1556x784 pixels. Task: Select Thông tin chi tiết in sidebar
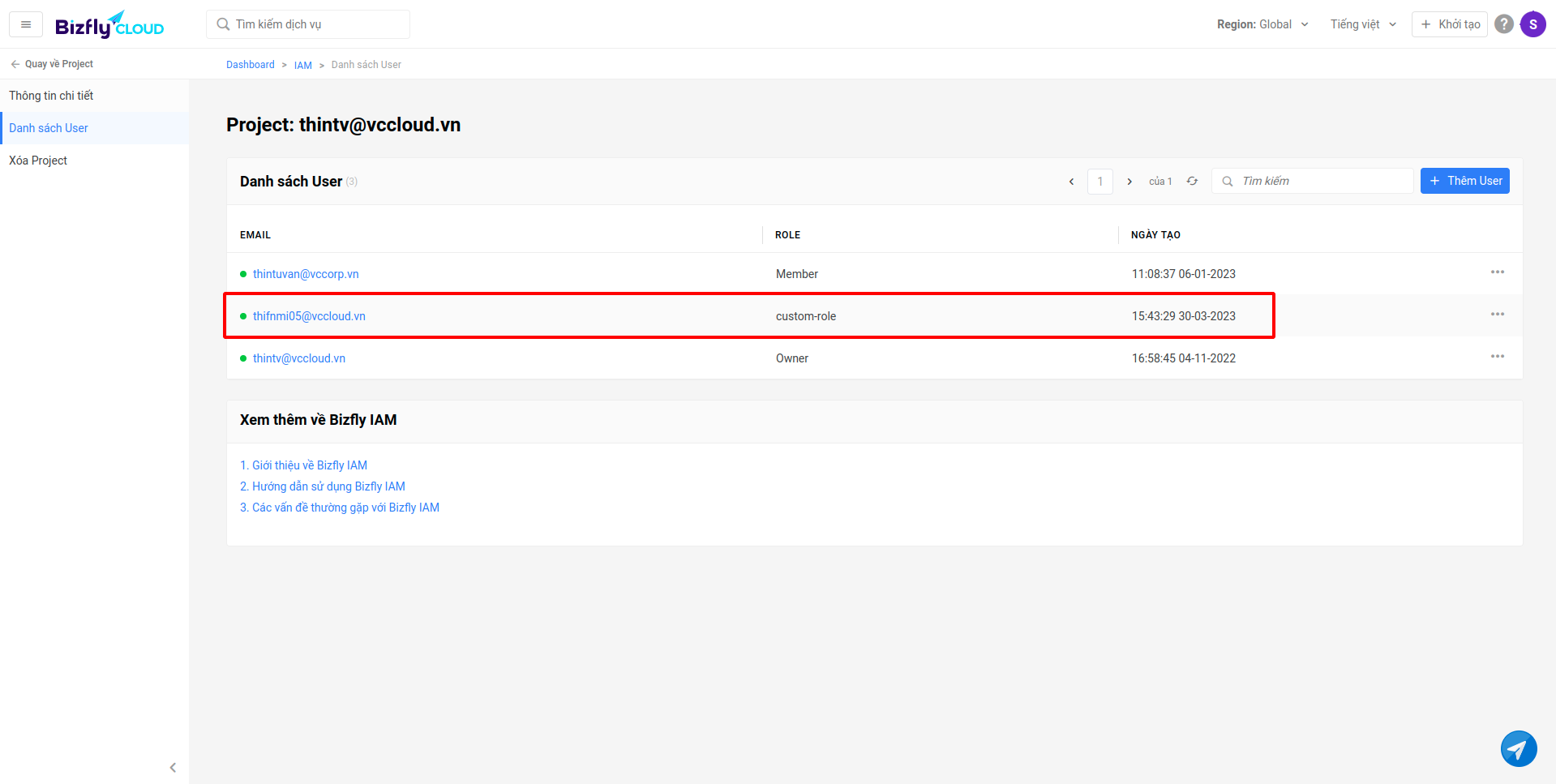pos(51,96)
